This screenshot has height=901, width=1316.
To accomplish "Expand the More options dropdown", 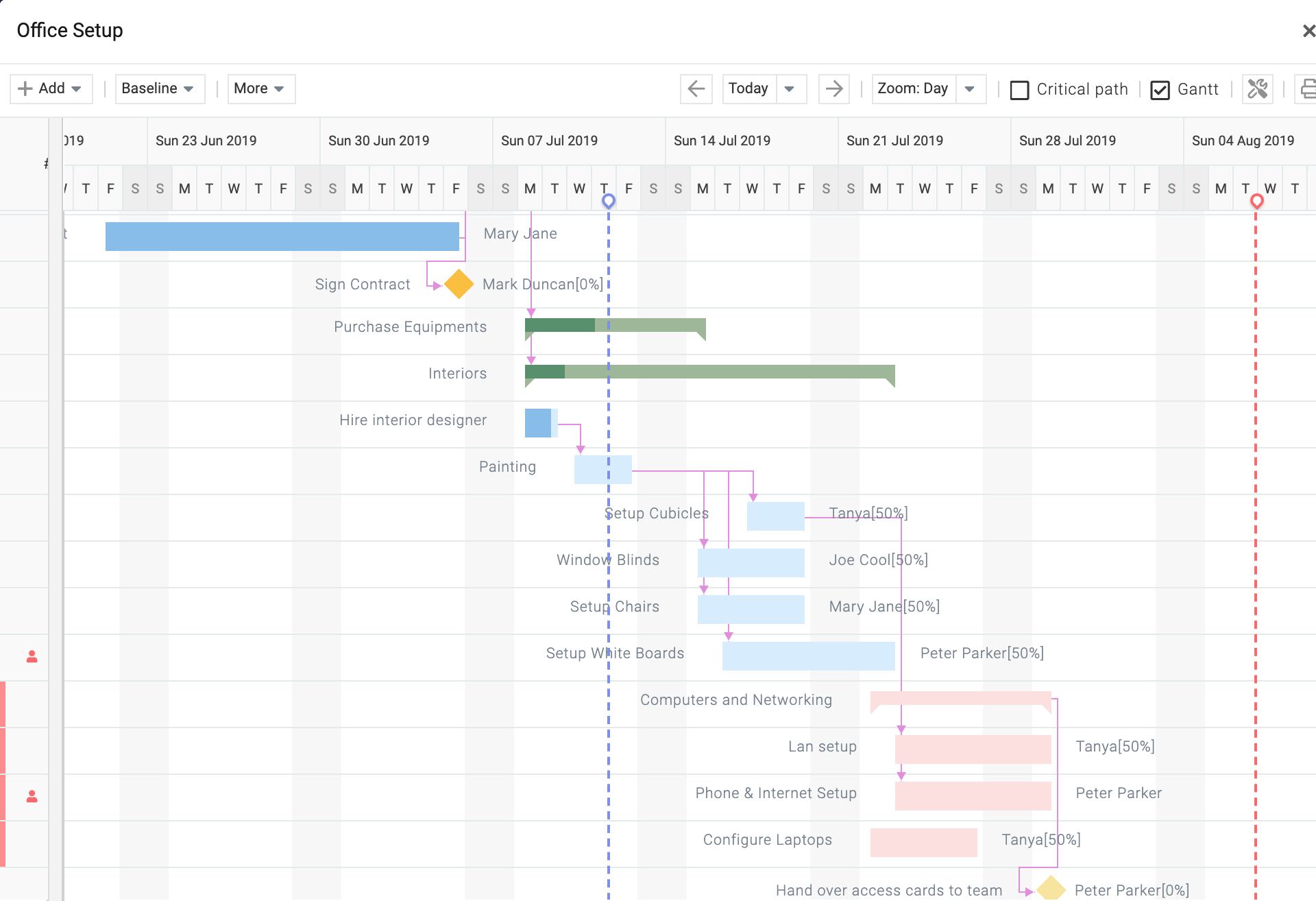I will click(255, 89).
